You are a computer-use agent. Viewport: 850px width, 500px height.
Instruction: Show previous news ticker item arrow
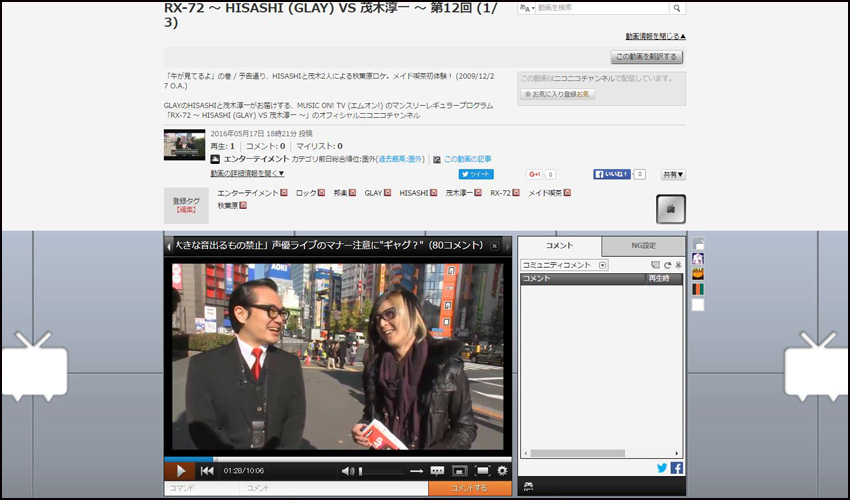tap(169, 247)
